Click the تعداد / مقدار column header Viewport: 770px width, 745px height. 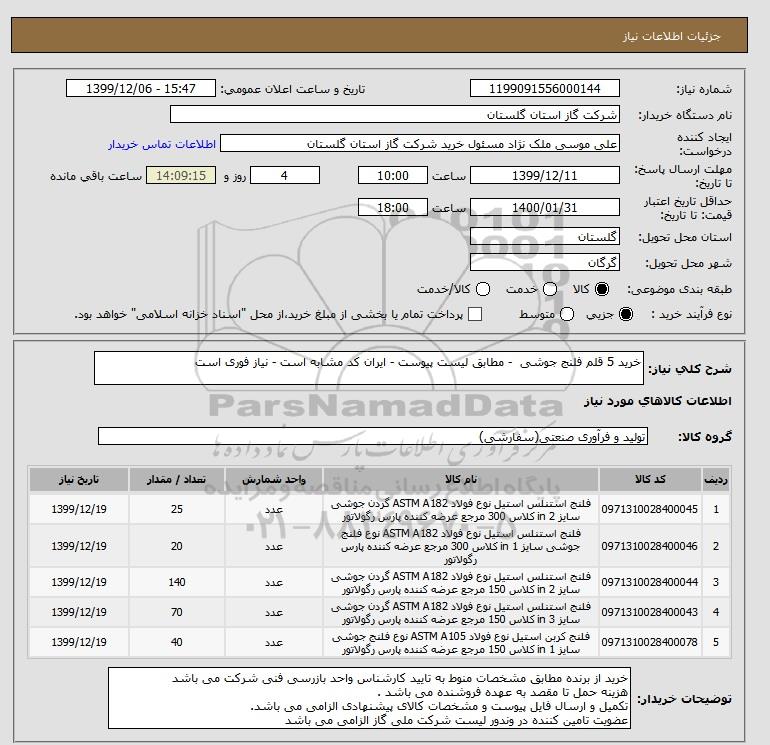(x=177, y=479)
